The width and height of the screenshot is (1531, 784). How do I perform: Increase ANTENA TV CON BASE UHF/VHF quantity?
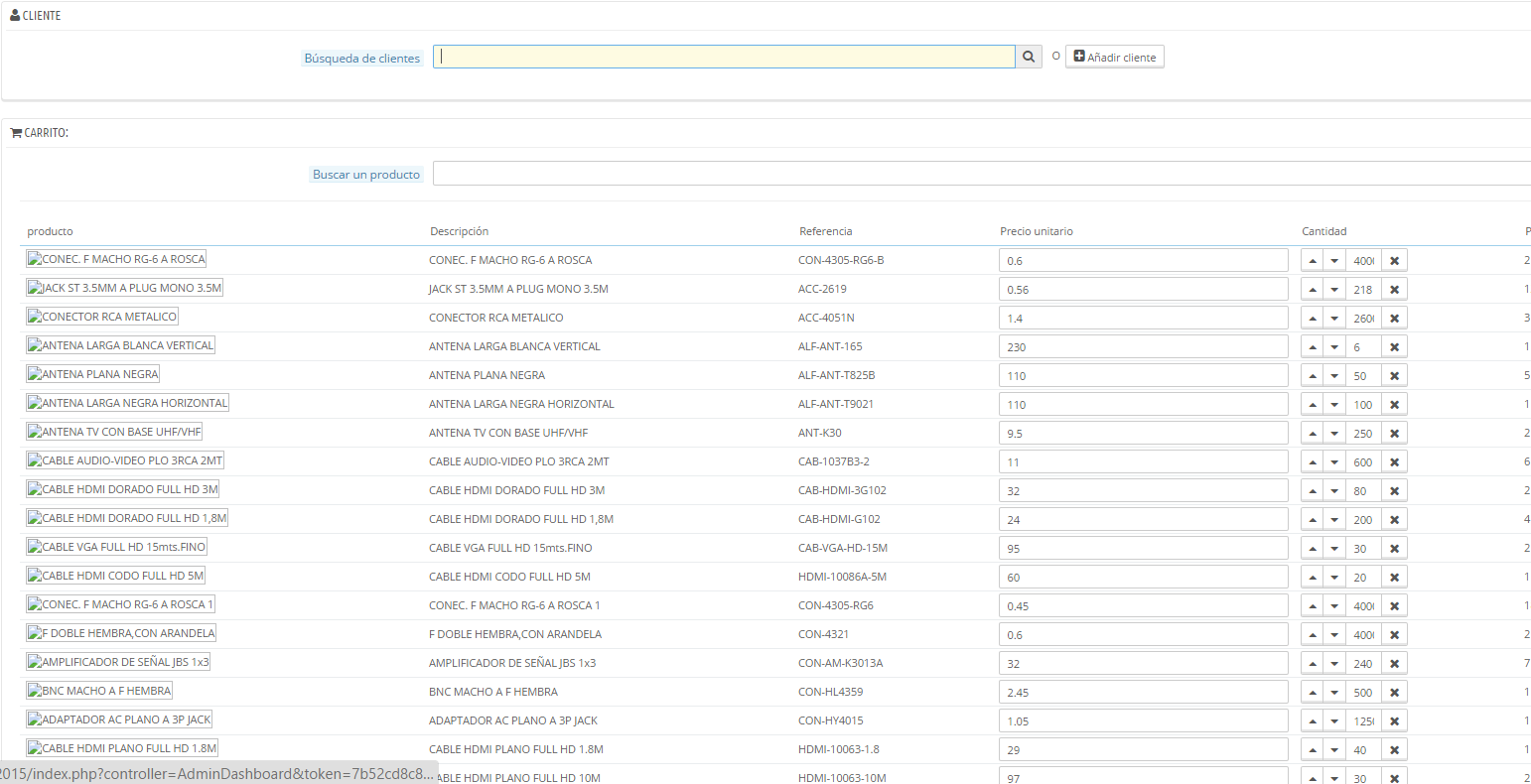pos(1313,434)
